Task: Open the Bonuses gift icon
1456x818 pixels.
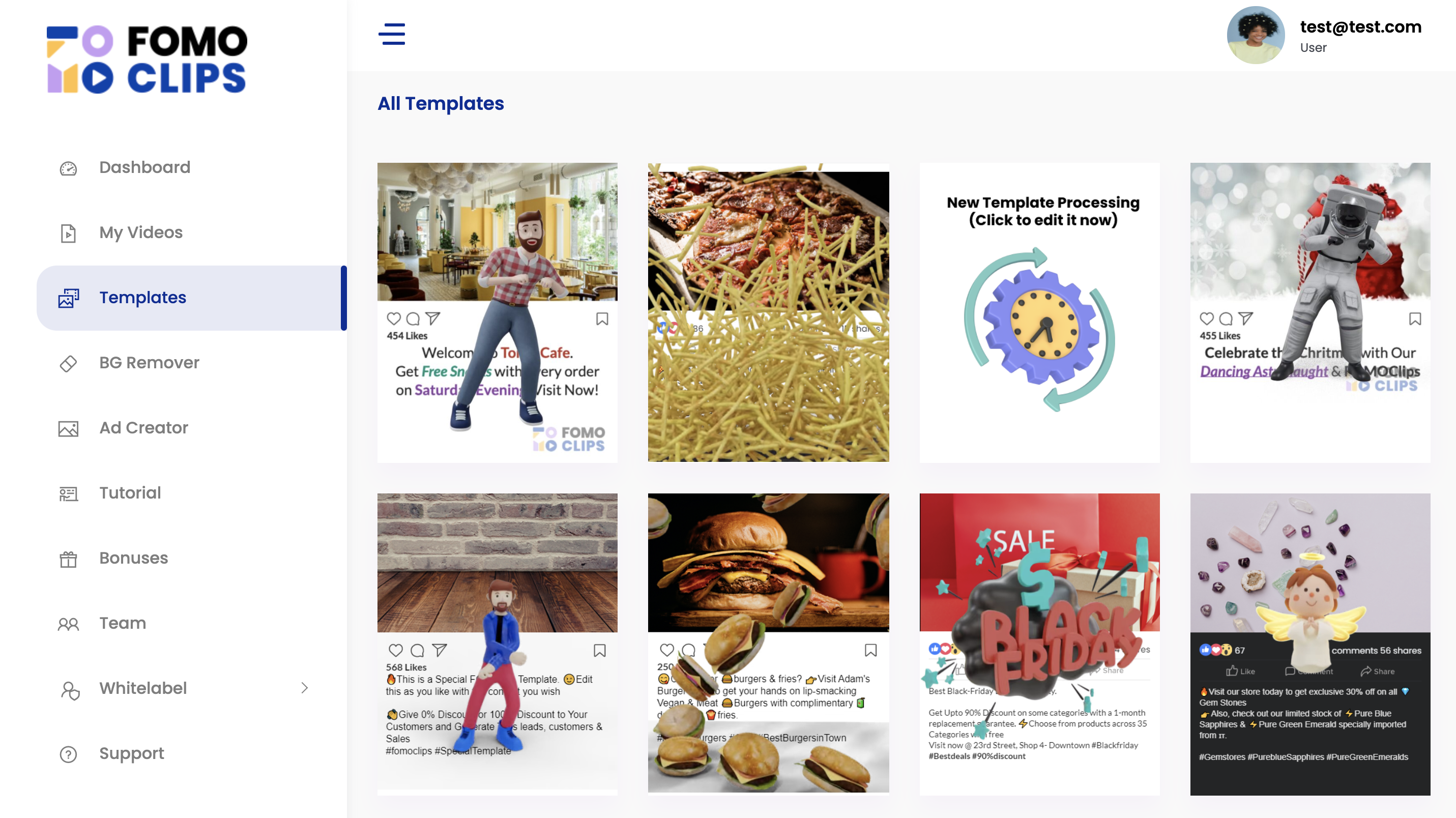Action: pos(68,559)
